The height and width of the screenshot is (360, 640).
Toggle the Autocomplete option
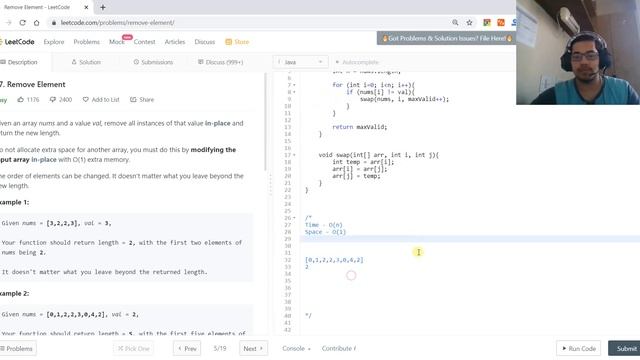(357, 62)
